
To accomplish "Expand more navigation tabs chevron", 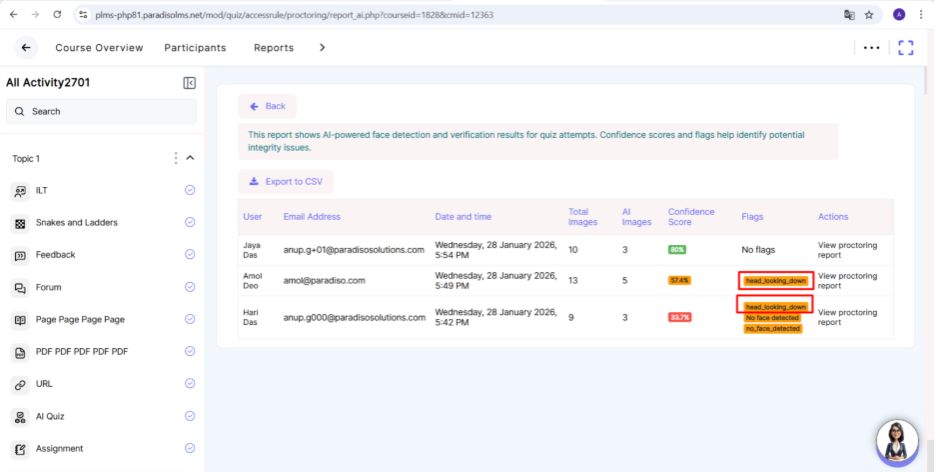I will [322, 47].
